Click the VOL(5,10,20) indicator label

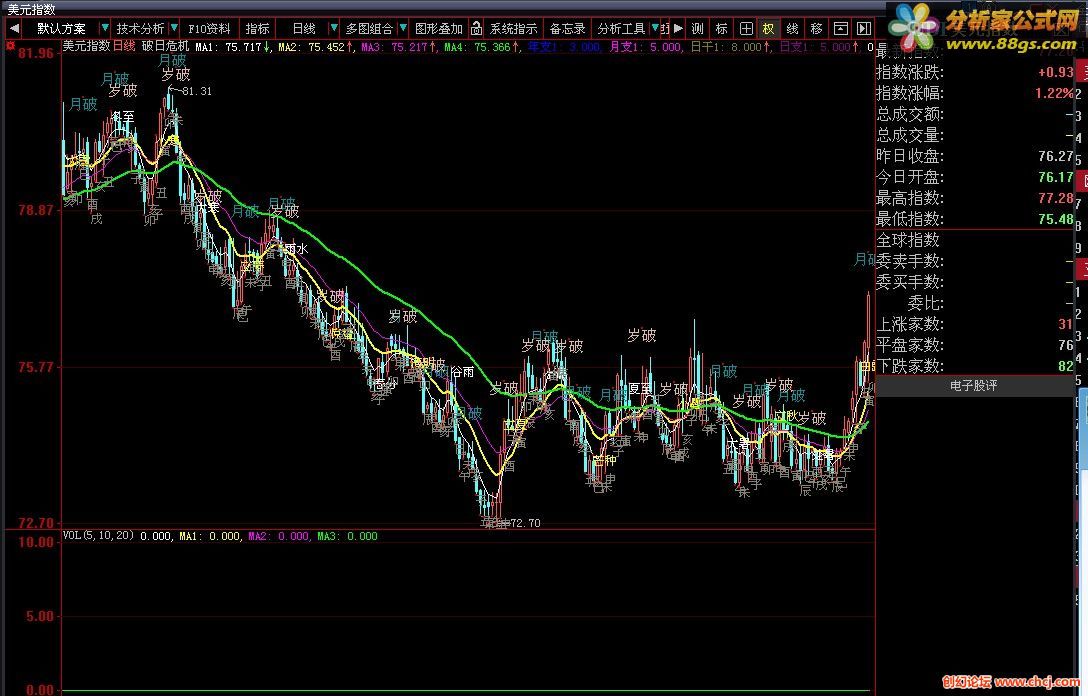[x=99, y=536]
